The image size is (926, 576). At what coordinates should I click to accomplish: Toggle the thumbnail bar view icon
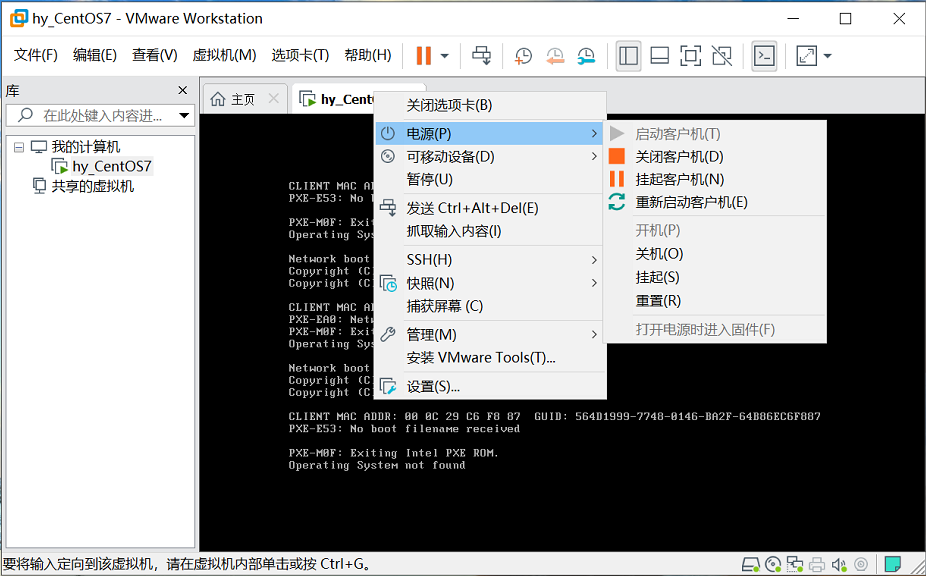659,56
